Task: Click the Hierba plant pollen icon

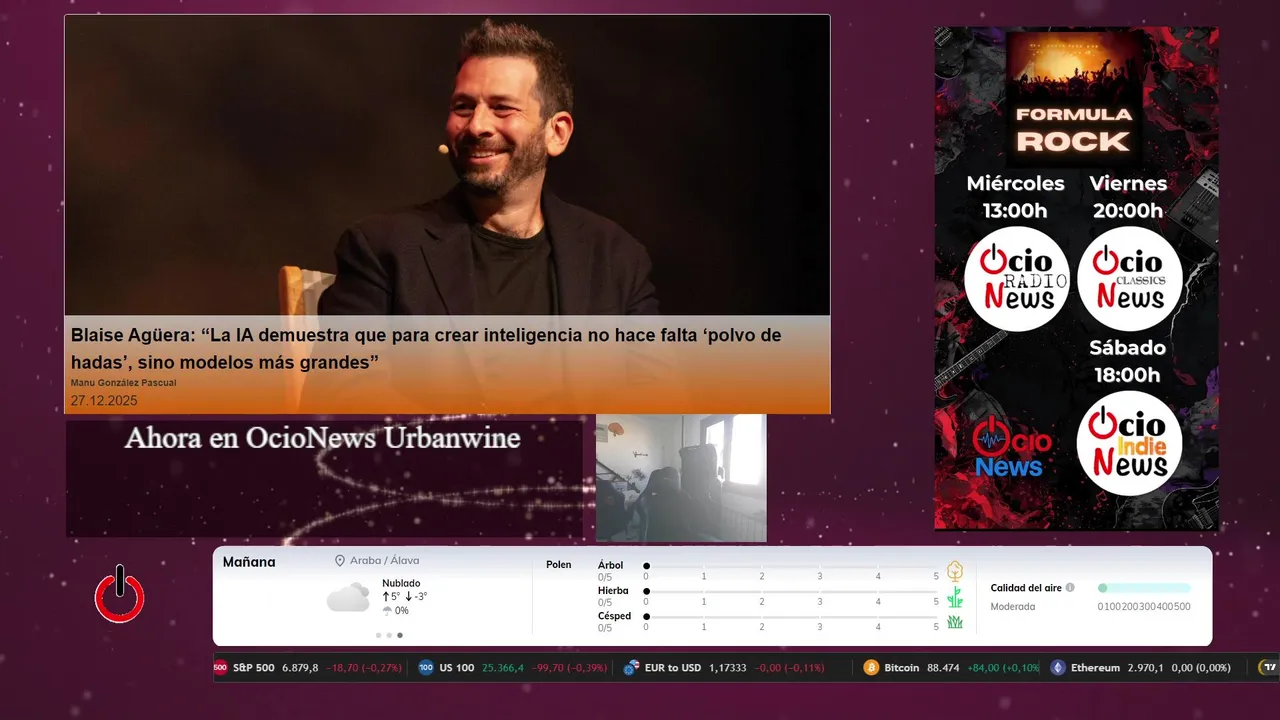Action: pos(955,597)
